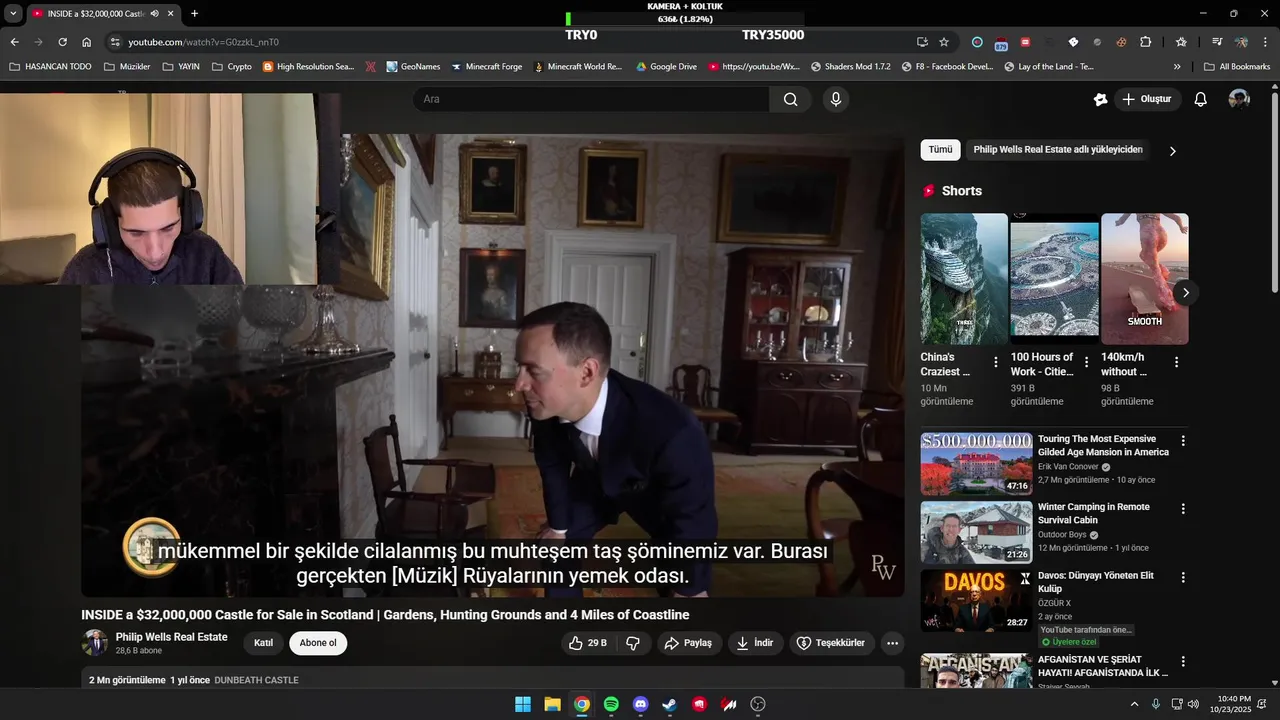Click the Teşekkürler thanks button

click(x=832, y=643)
